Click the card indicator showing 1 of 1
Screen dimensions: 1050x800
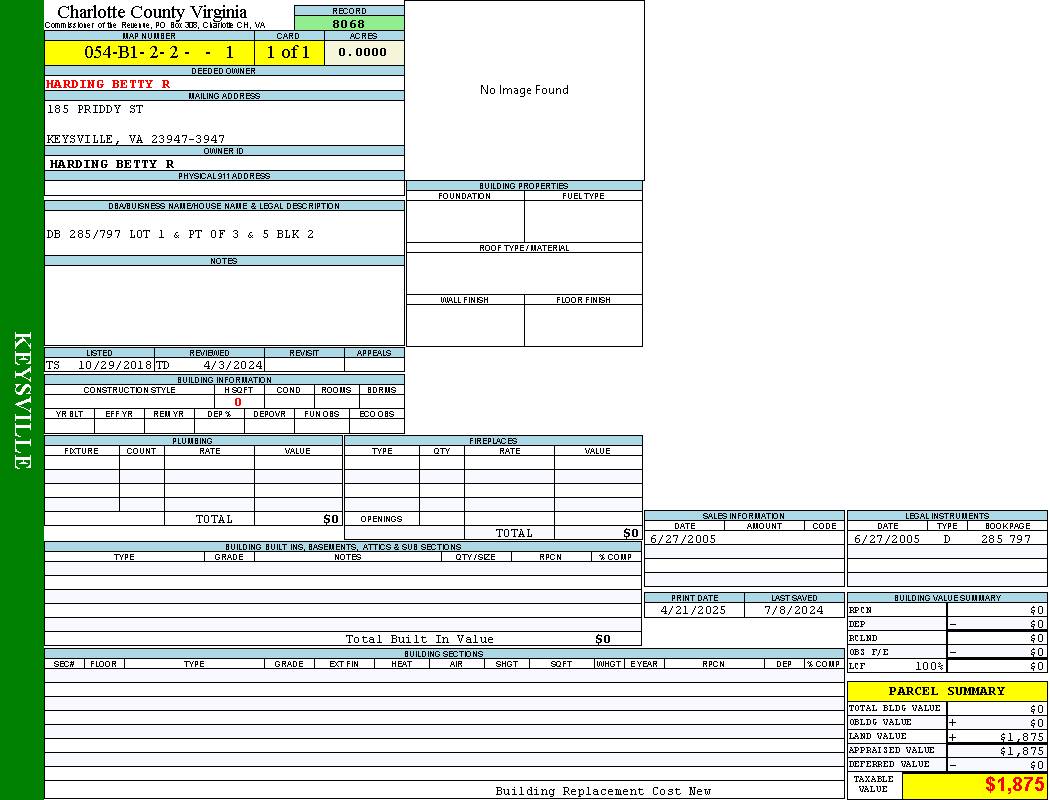click(x=288, y=52)
